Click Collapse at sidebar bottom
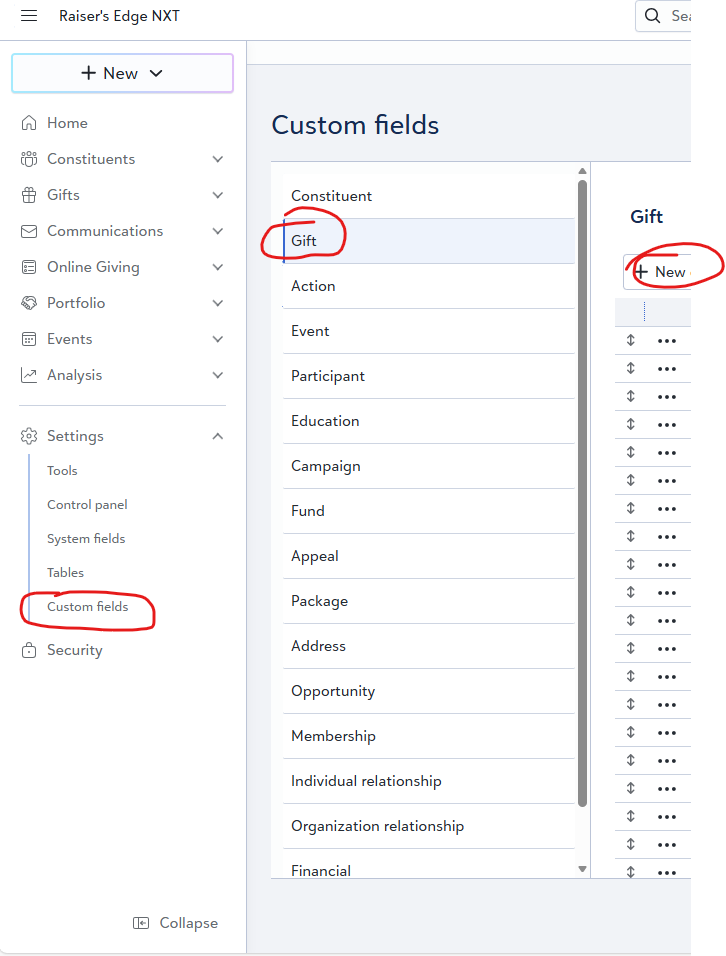Viewport: 726px width, 956px height. click(176, 923)
